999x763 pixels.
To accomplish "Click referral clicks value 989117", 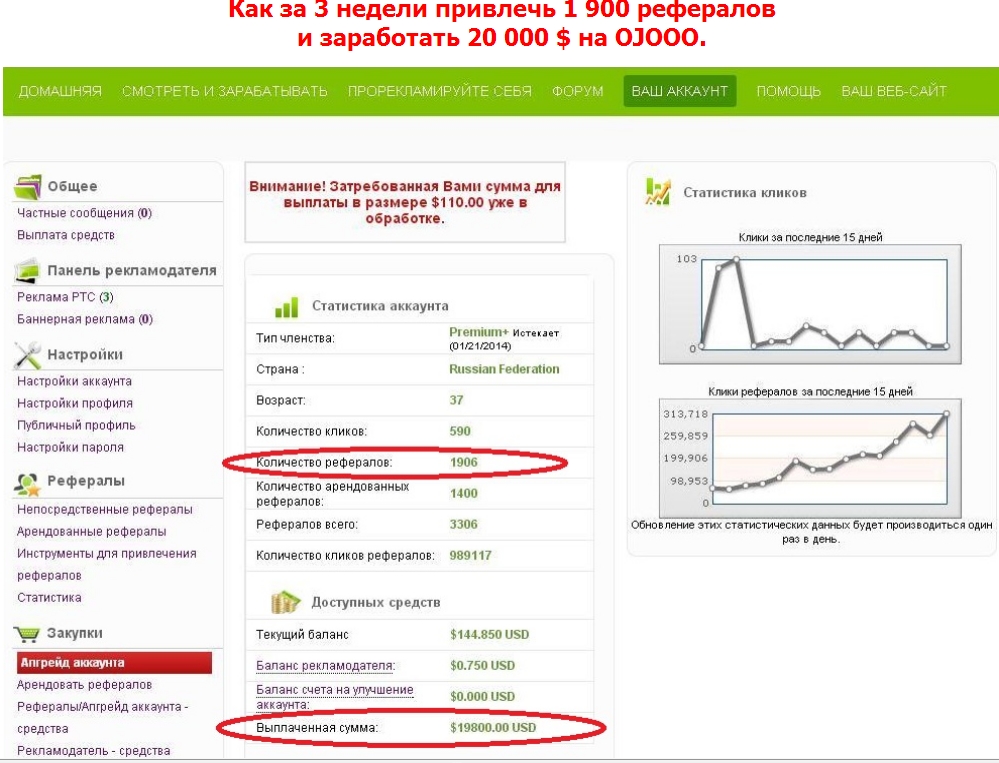I will tap(470, 555).
